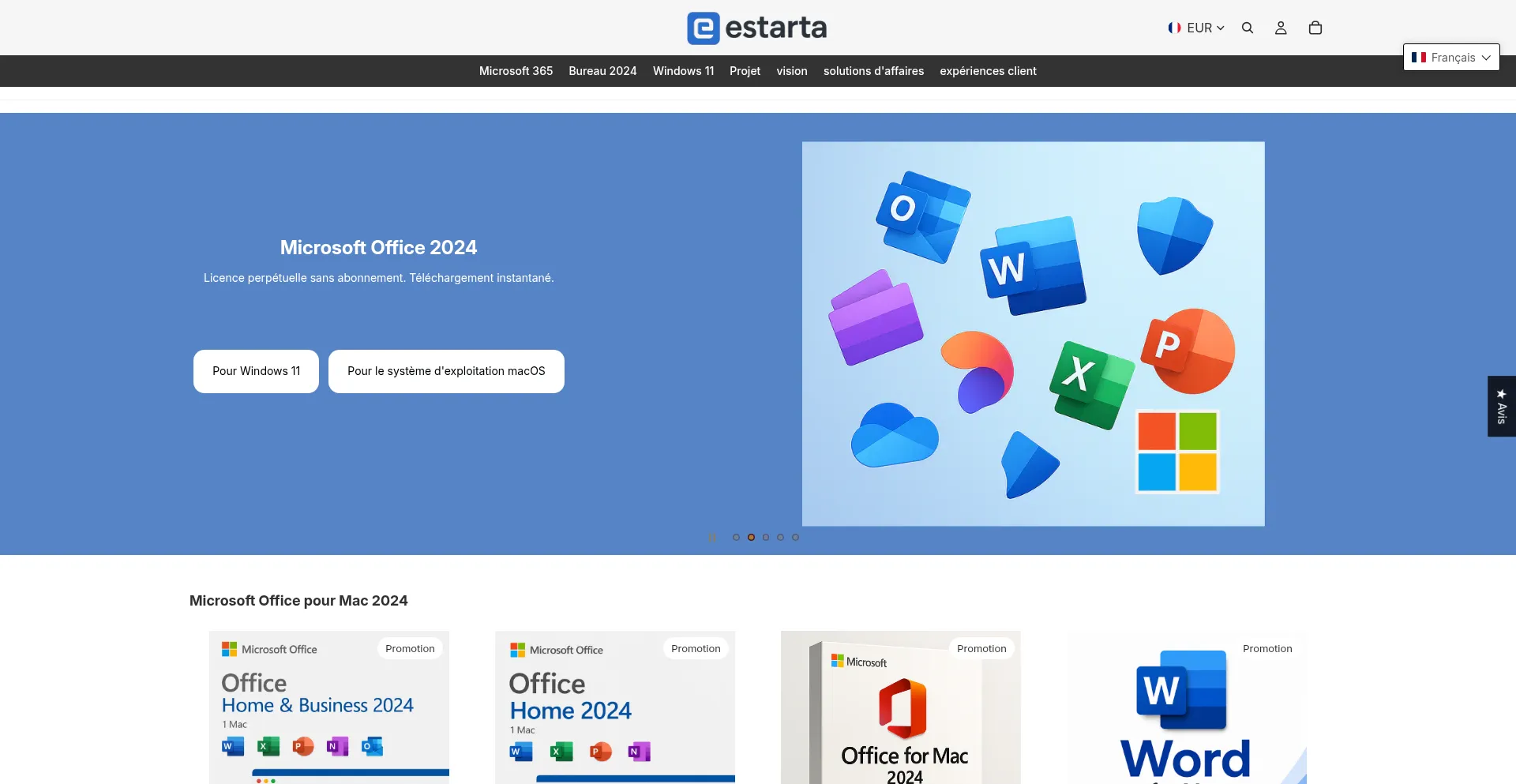Image resolution: width=1516 pixels, height=784 pixels.
Task: Click Pour le système d'exploitation macOS button
Action: [x=446, y=371]
